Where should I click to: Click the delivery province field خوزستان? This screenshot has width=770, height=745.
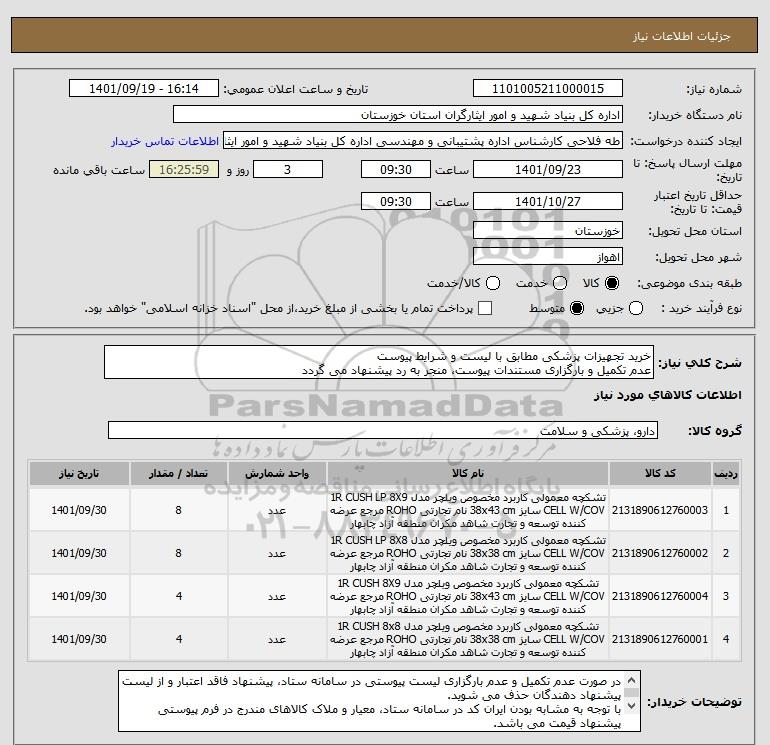coord(548,230)
